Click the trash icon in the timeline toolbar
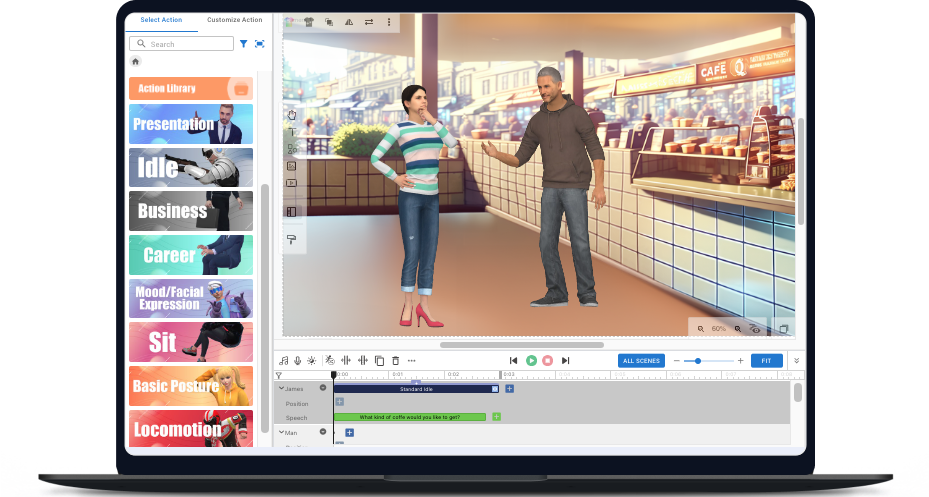This screenshot has height=497, width=929. (395, 360)
